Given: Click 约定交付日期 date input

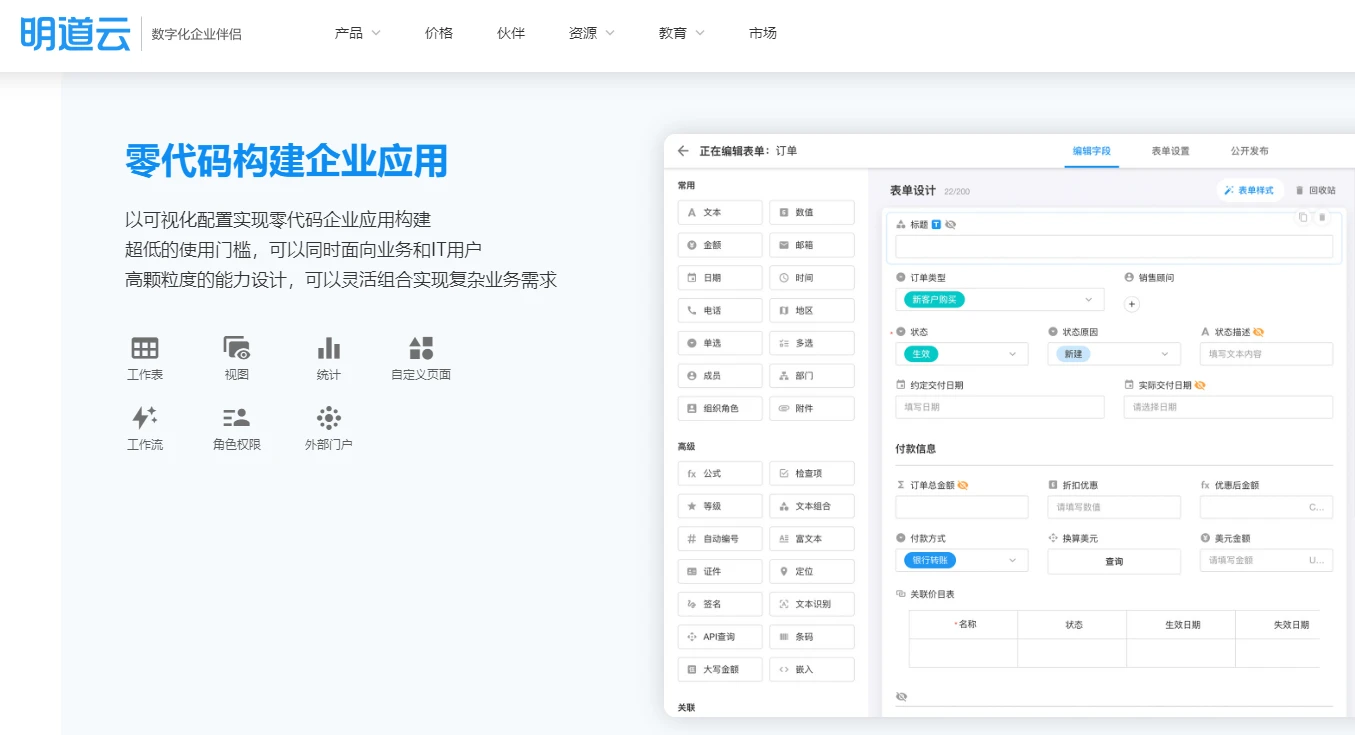Looking at the screenshot, I should (x=1000, y=407).
